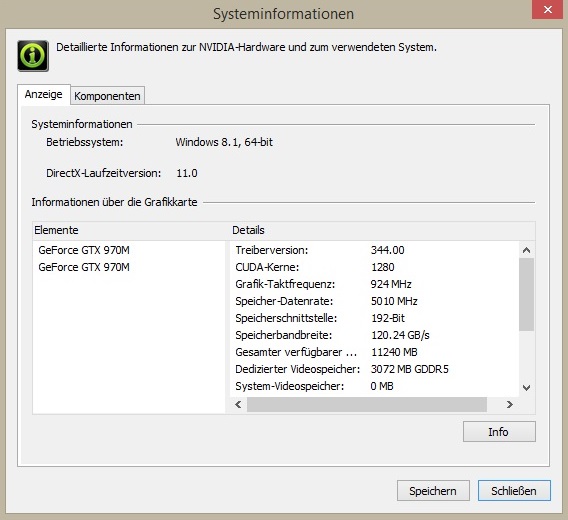Click the scroll left arrow below Details
The height and width of the screenshot is (520, 568).
[238, 404]
